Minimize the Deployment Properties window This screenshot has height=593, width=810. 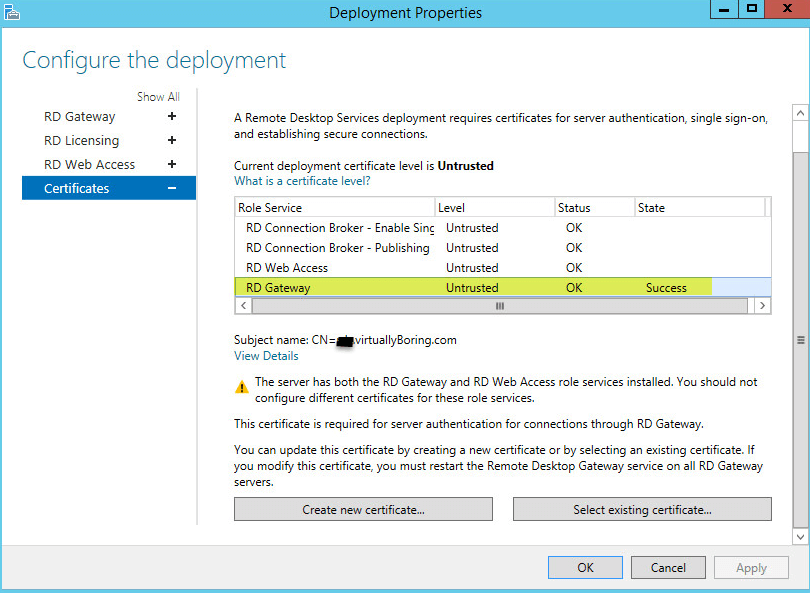click(724, 9)
